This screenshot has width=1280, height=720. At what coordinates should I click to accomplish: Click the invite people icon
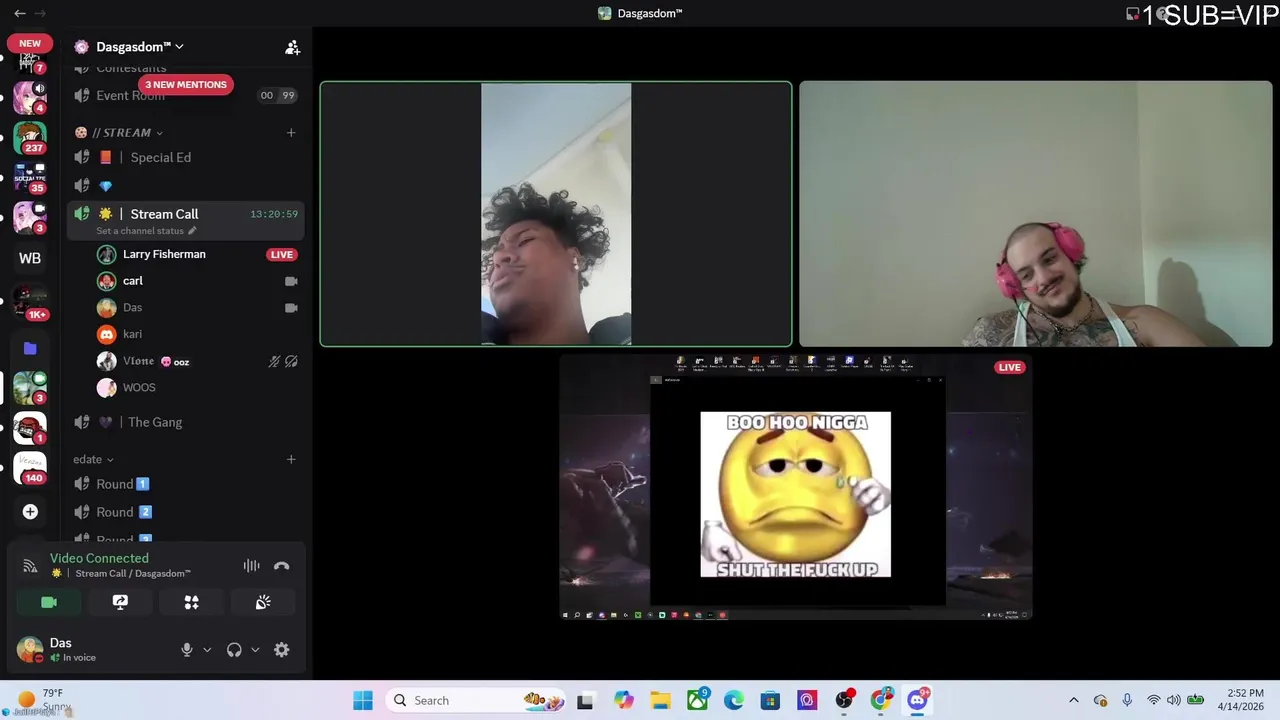(x=292, y=47)
